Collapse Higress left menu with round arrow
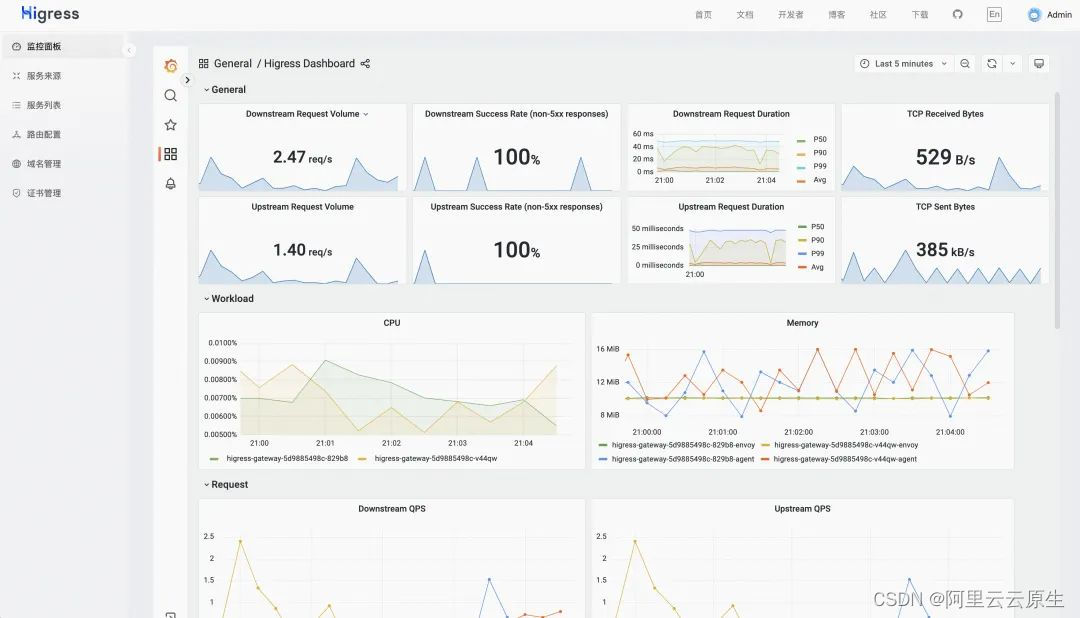This screenshot has width=1080, height=618. [129, 50]
